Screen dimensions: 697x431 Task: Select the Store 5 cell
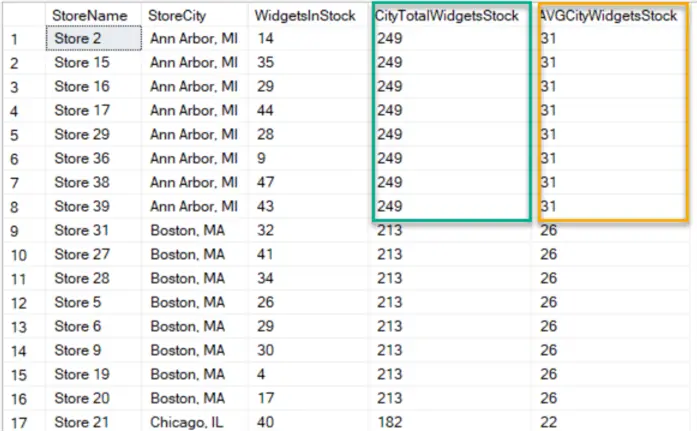(x=93, y=302)
